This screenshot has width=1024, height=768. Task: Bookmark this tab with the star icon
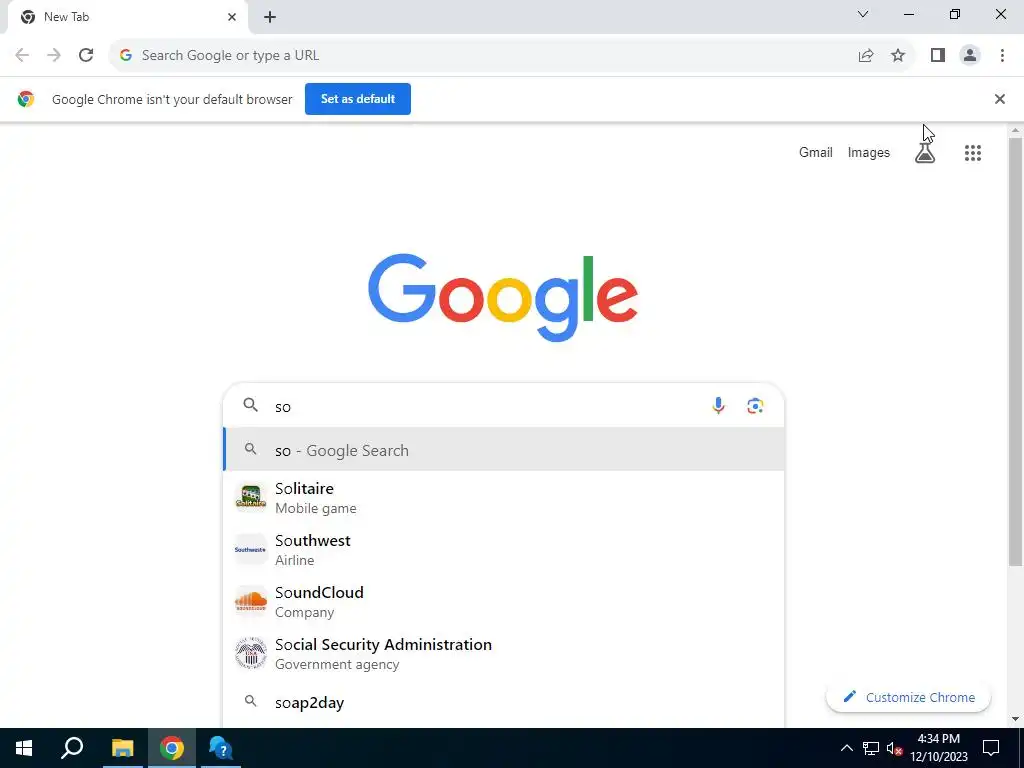pyautogui.click(x=898, y=56)
